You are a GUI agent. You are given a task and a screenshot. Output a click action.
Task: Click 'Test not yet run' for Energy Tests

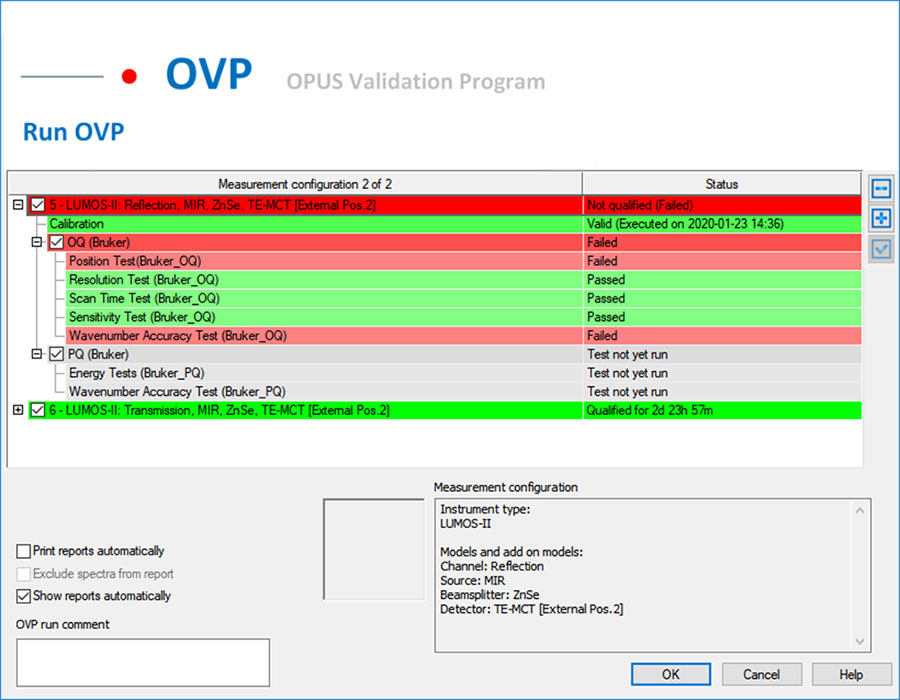pos(723,373)
